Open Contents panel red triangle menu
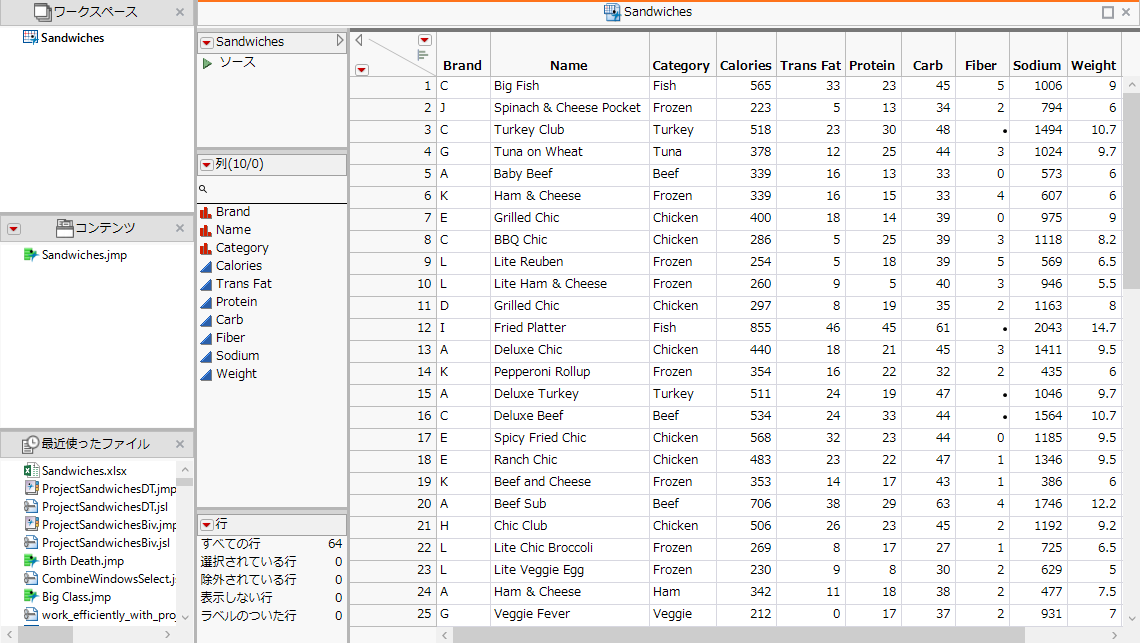The image size is (1140, 643). (x=13, y=229)
